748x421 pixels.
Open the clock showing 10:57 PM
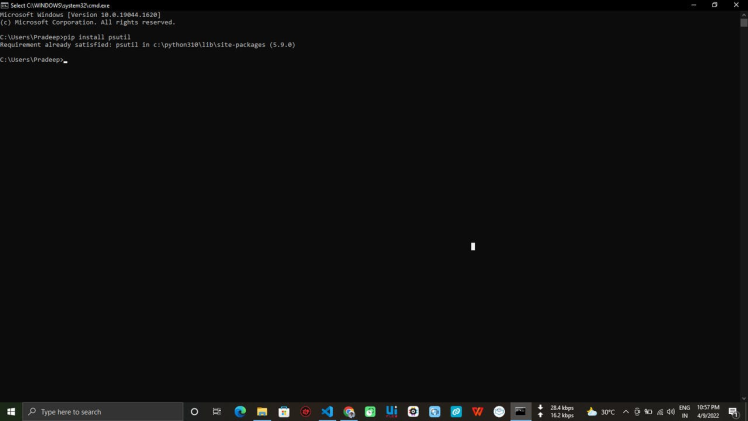point(708,412)
